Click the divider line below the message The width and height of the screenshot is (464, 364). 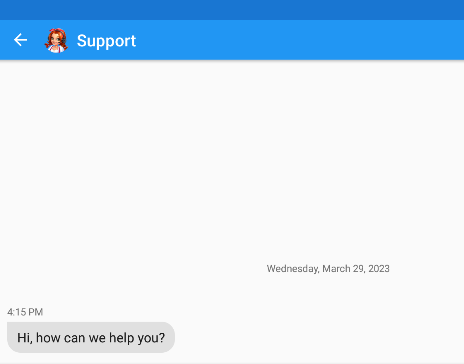232,363
